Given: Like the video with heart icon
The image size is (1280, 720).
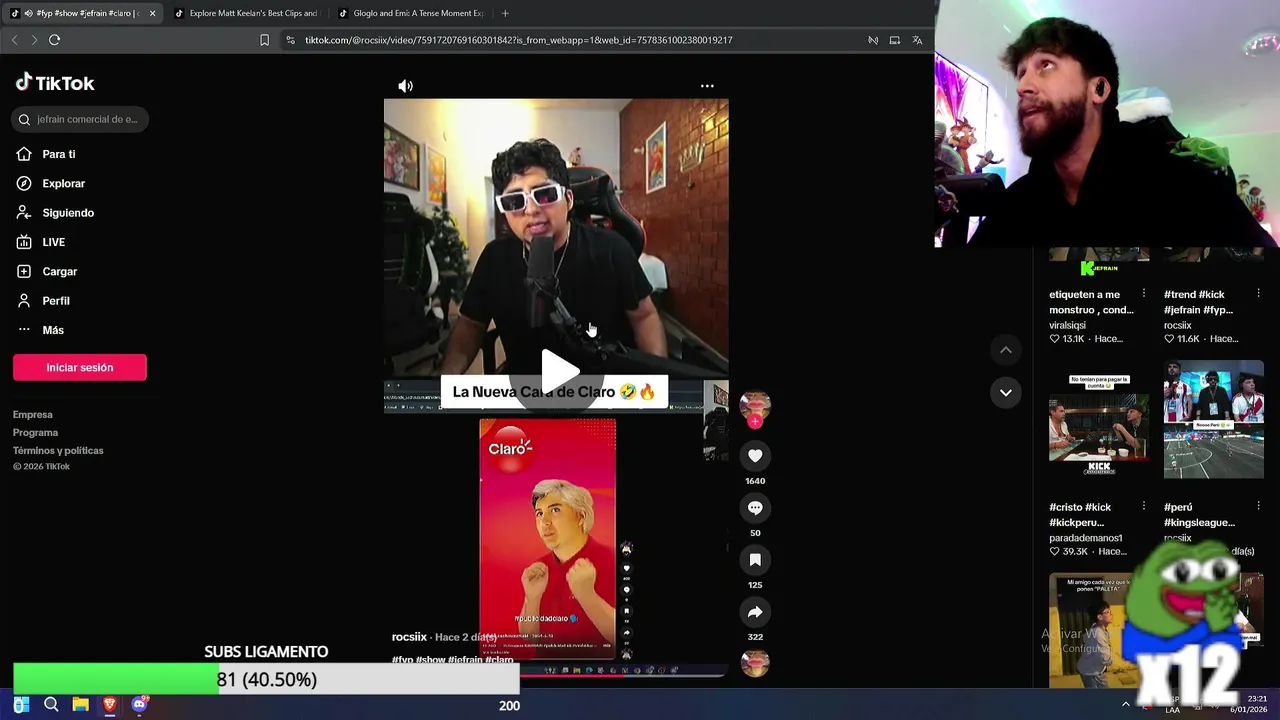Looking at the screenshot, I should 755,455.
